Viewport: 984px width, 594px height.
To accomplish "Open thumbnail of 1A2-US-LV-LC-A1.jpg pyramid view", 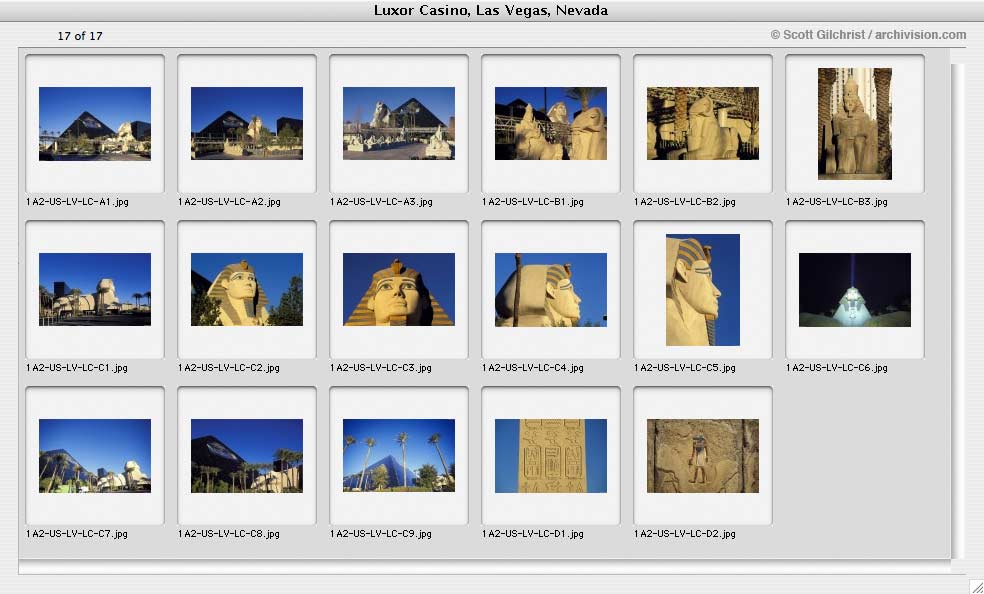I will coord(95,124).
